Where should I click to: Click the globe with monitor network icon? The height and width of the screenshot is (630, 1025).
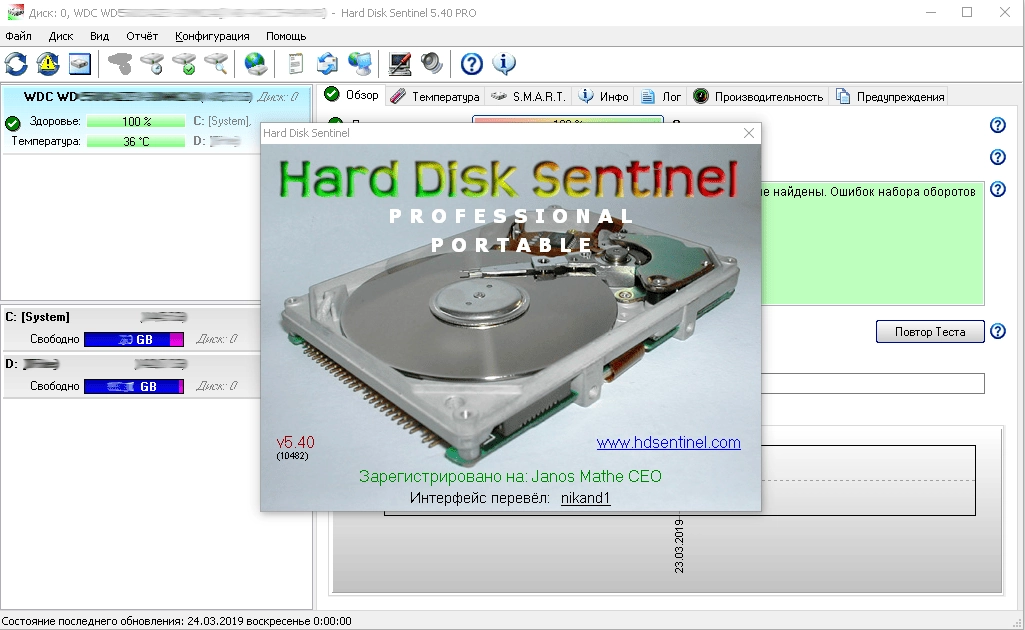pyautogui.click(x=360, y=64)
